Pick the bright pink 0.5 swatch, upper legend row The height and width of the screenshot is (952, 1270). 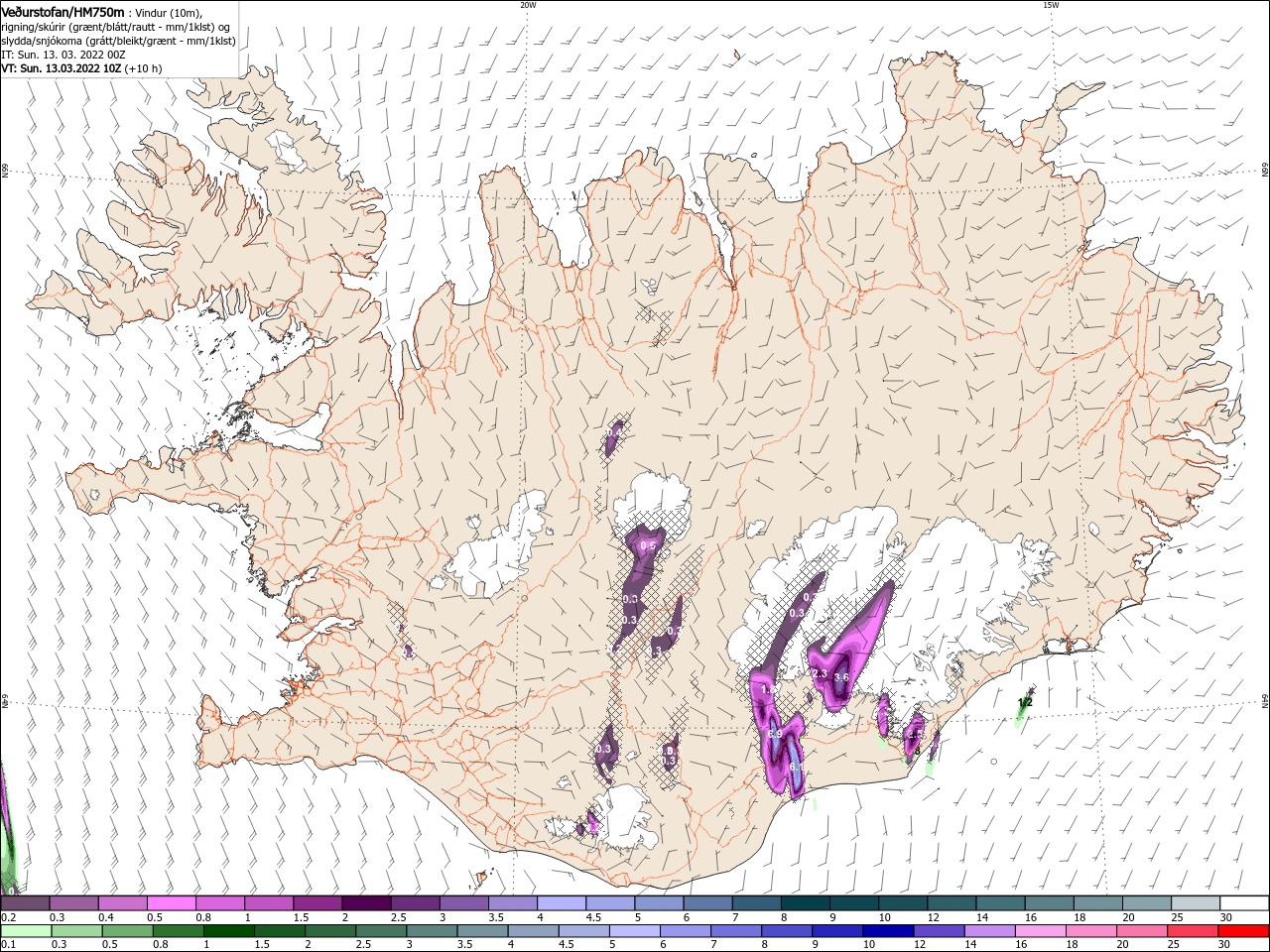171,902
